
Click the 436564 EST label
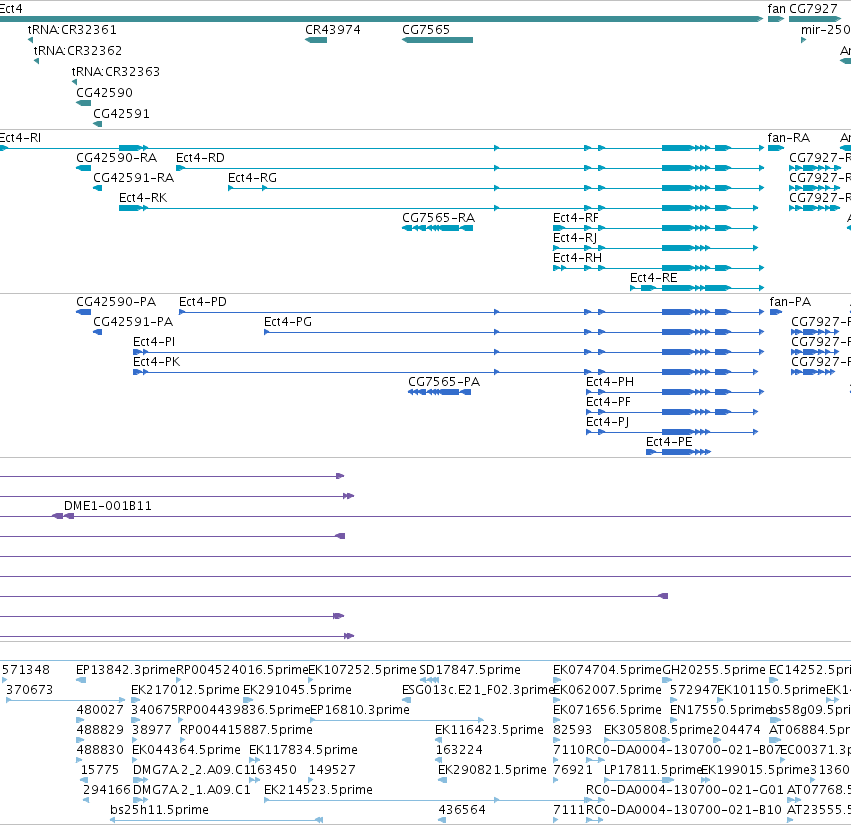462,810
